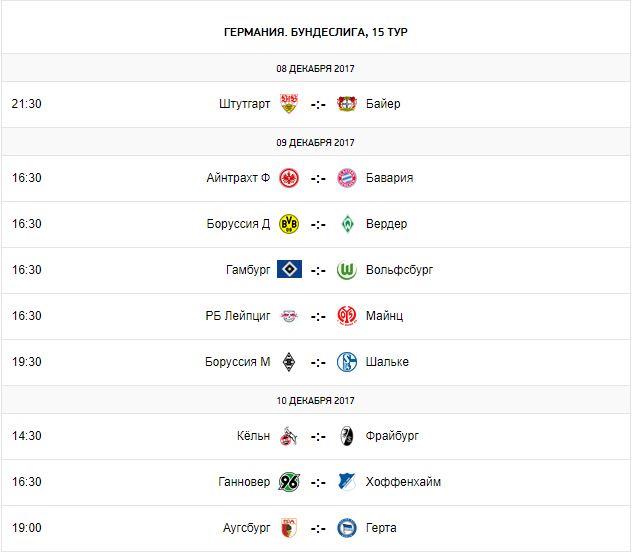Click the Stuttgart club logo
This screenshot has width=633, height=556.
[x=289, y=104]
